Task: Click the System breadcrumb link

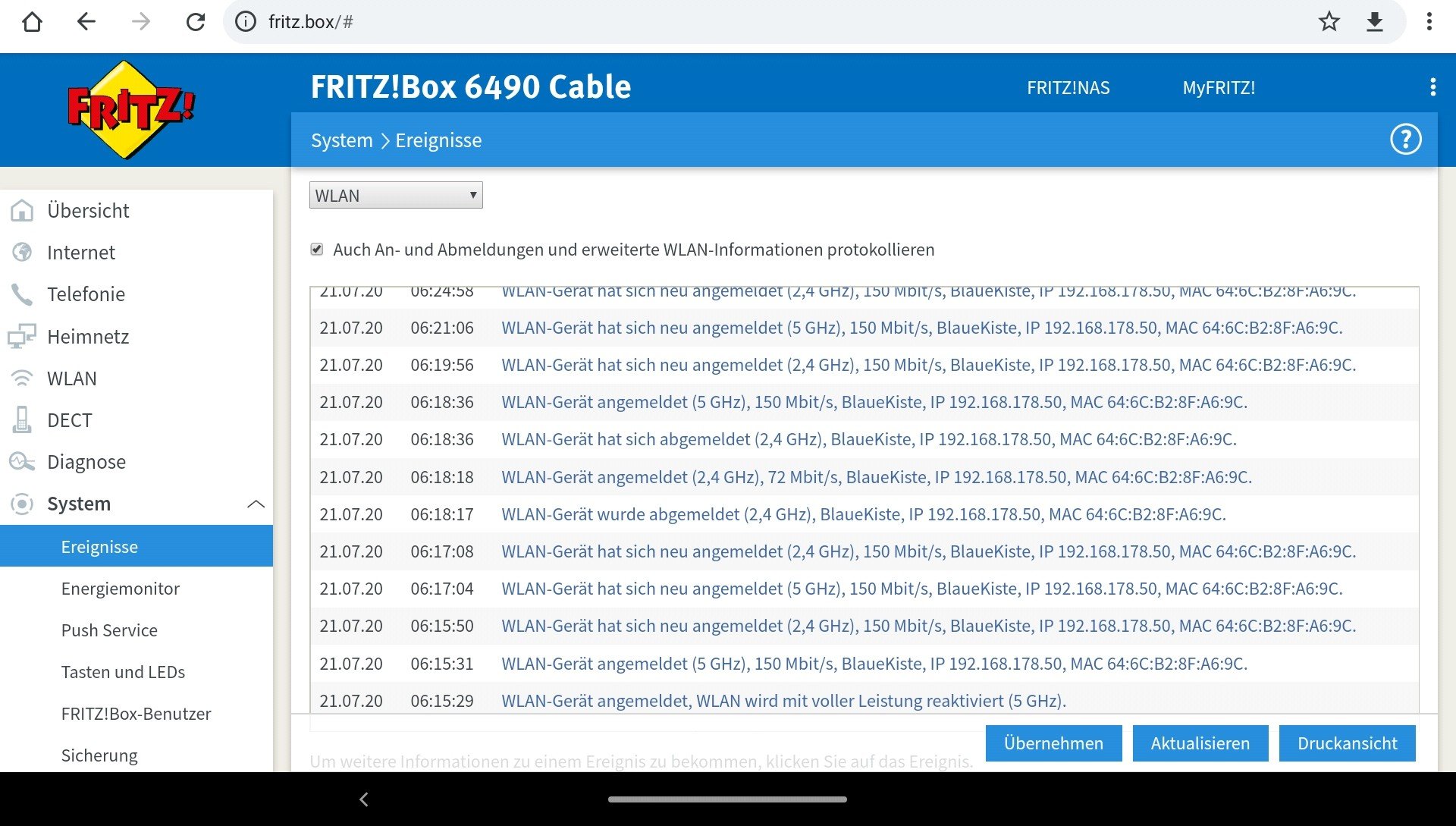Action: point(342,140)
